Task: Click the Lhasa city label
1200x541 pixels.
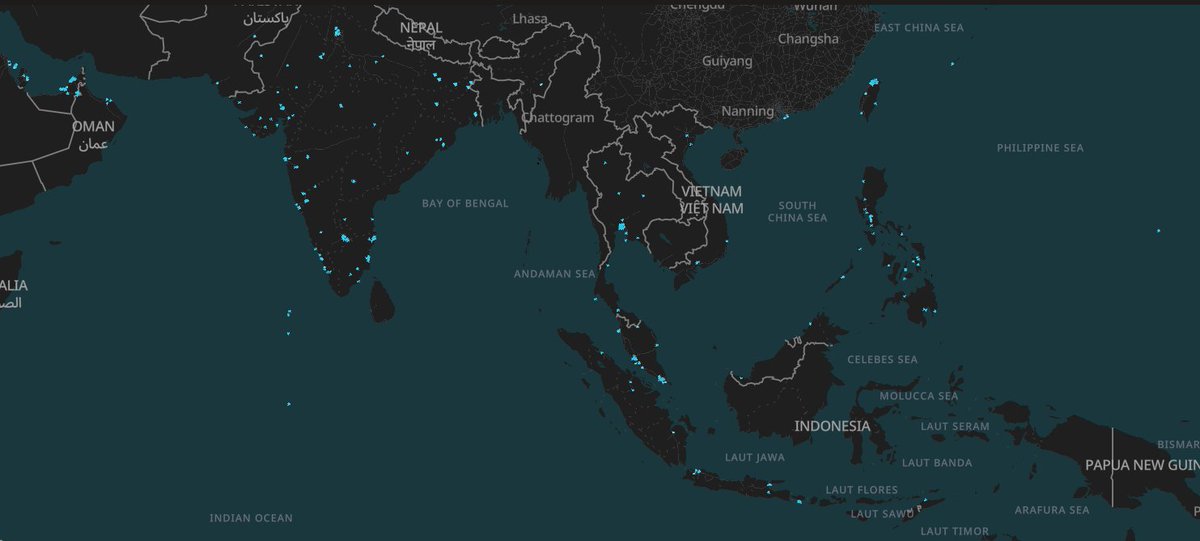Action: (x=530, y=18)
